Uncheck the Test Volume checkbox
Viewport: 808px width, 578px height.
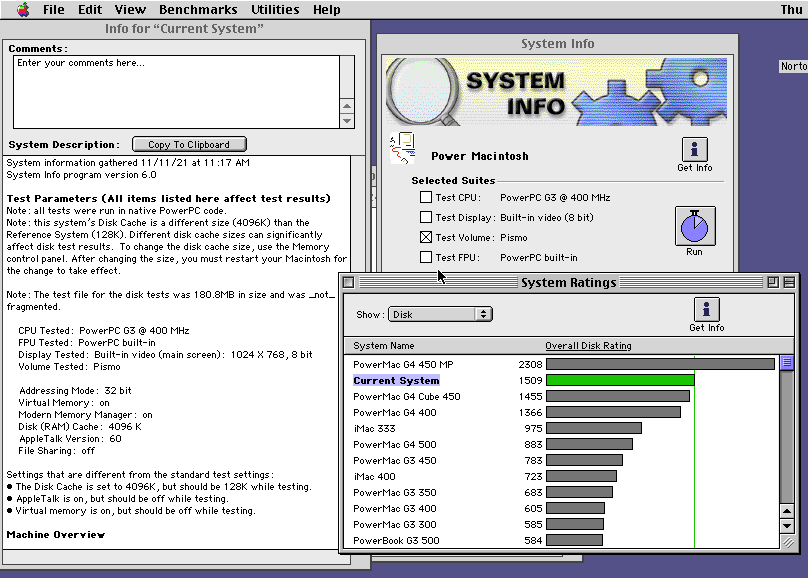[x=426, y=237]
